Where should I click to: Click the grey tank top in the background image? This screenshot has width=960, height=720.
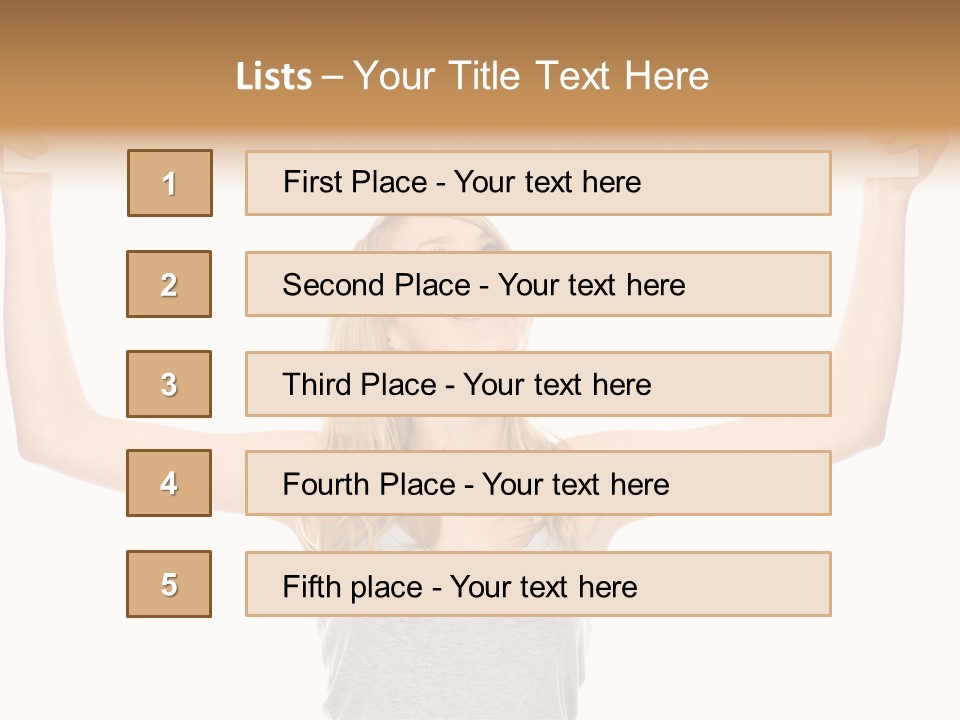point(470,640)
